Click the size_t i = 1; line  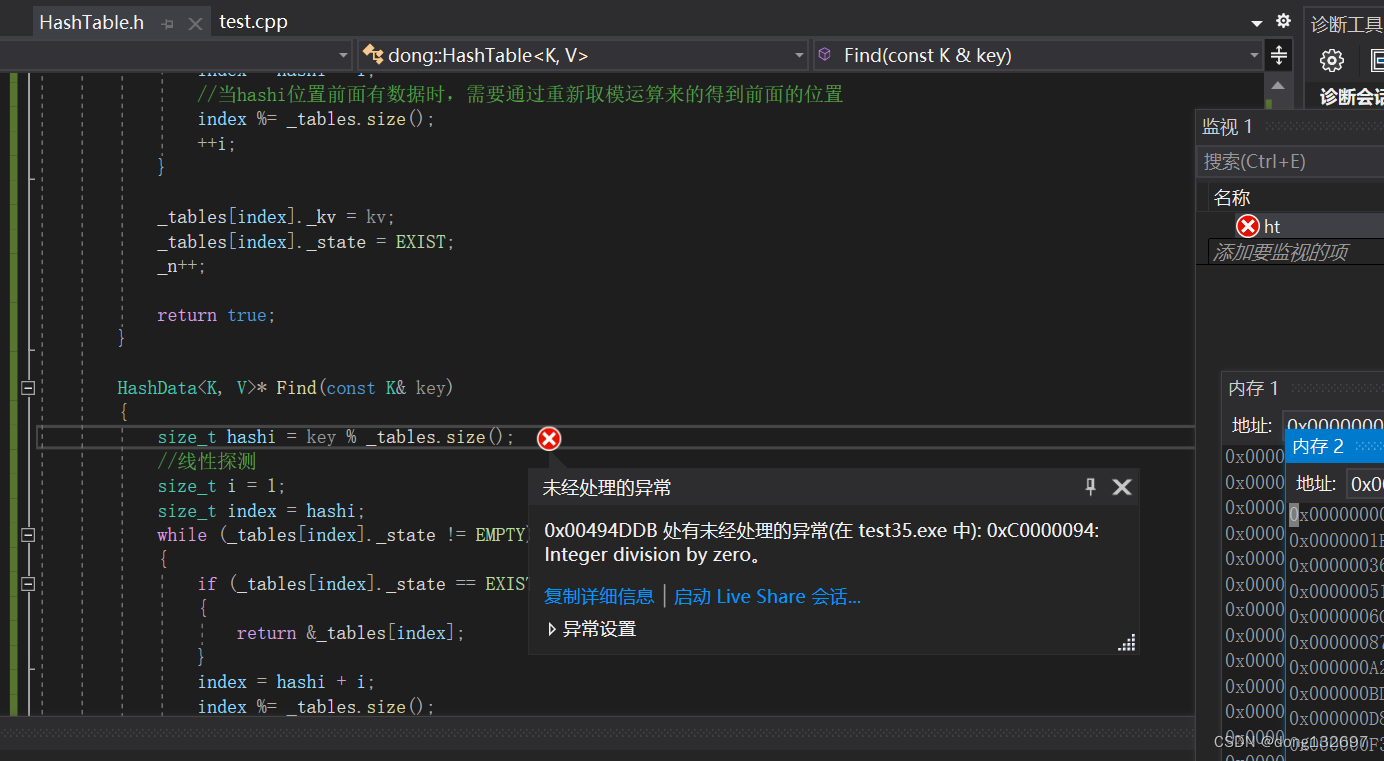click(221, 486)
